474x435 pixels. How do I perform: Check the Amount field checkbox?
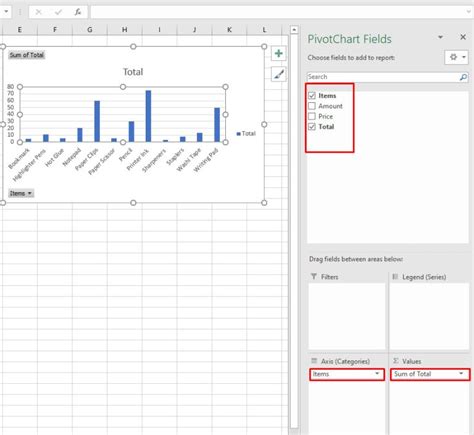(312, 106)
